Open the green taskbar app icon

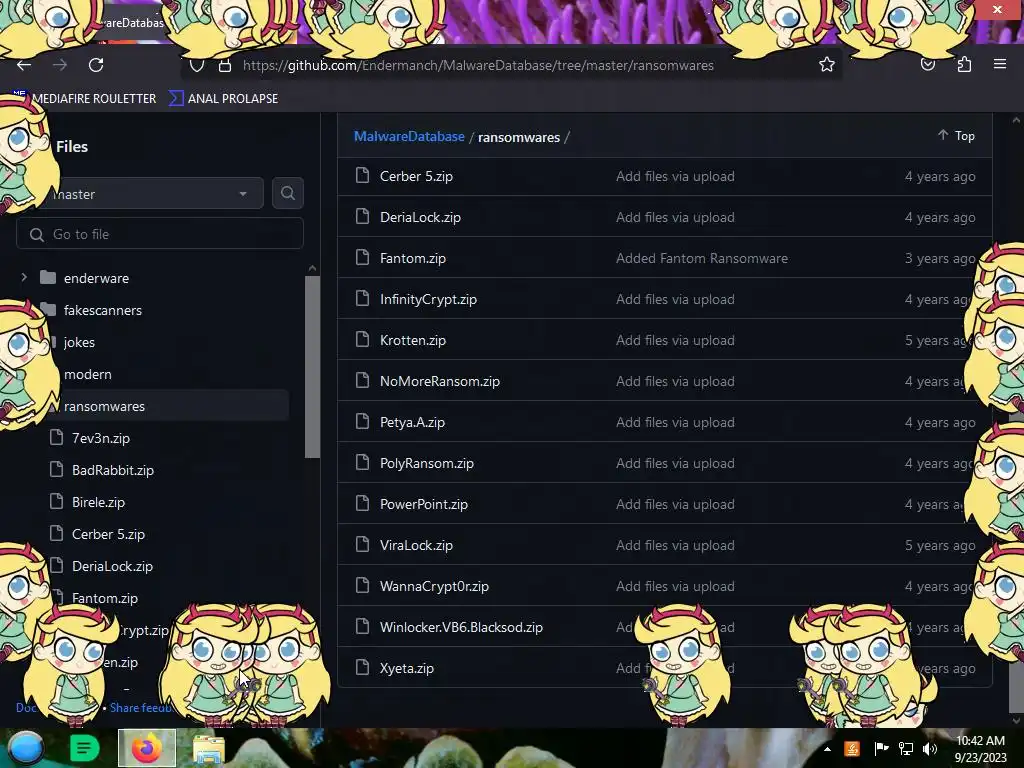point(84,748)
